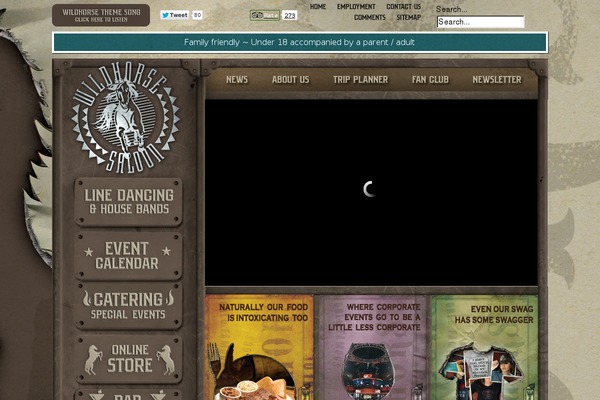Click the loading video player area
This screenshot has width=600, height=400.
point(371,193)
